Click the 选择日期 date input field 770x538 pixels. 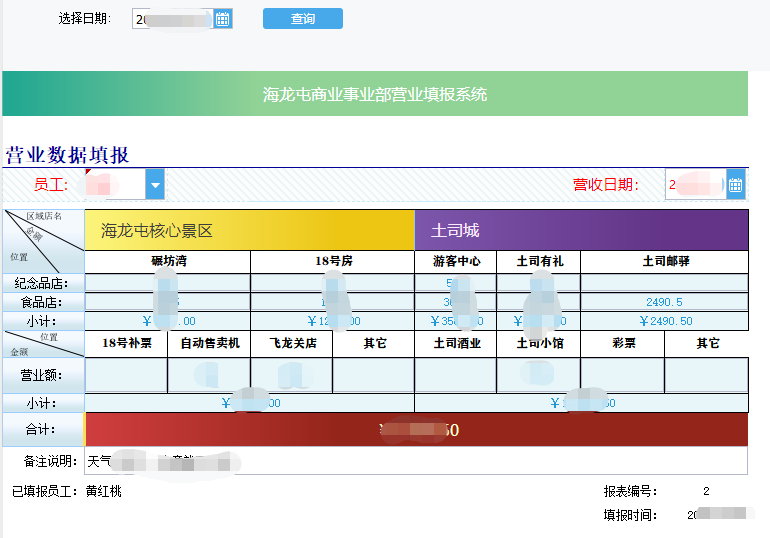tap(173, 19)
